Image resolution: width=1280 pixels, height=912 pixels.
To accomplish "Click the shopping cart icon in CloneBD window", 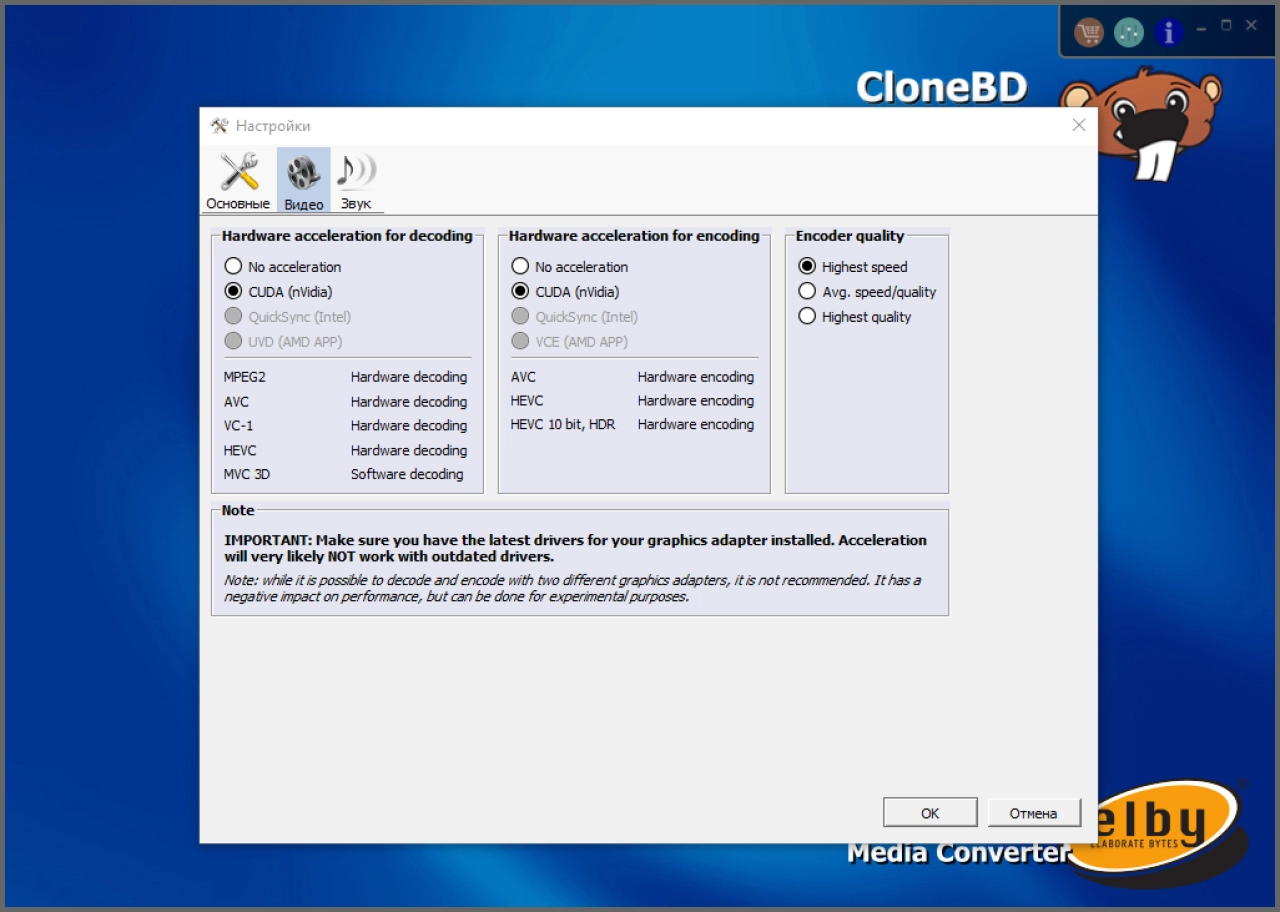I will point(1089,32).
